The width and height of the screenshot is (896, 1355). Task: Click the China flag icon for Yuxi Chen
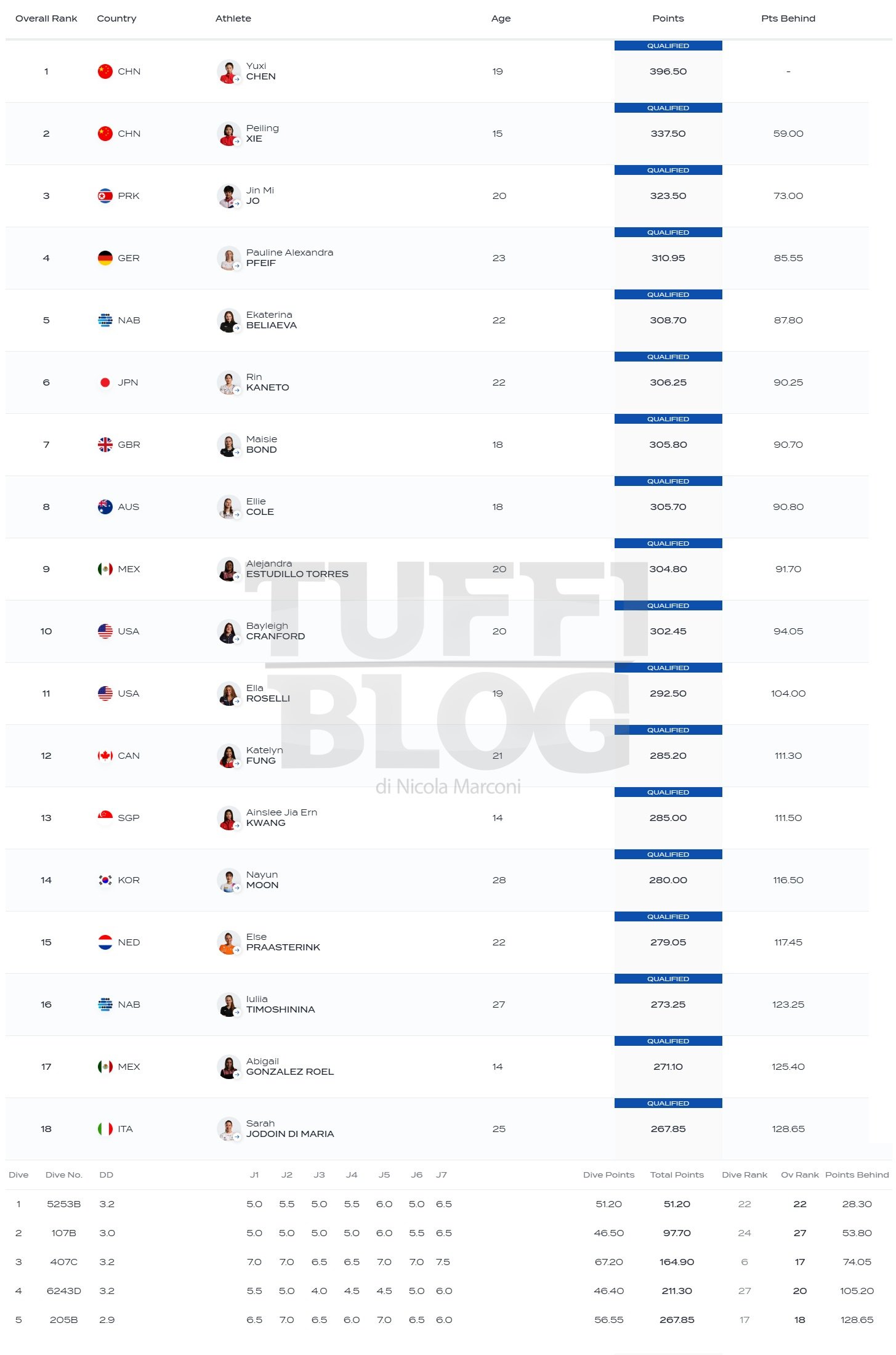coord(105,71)
